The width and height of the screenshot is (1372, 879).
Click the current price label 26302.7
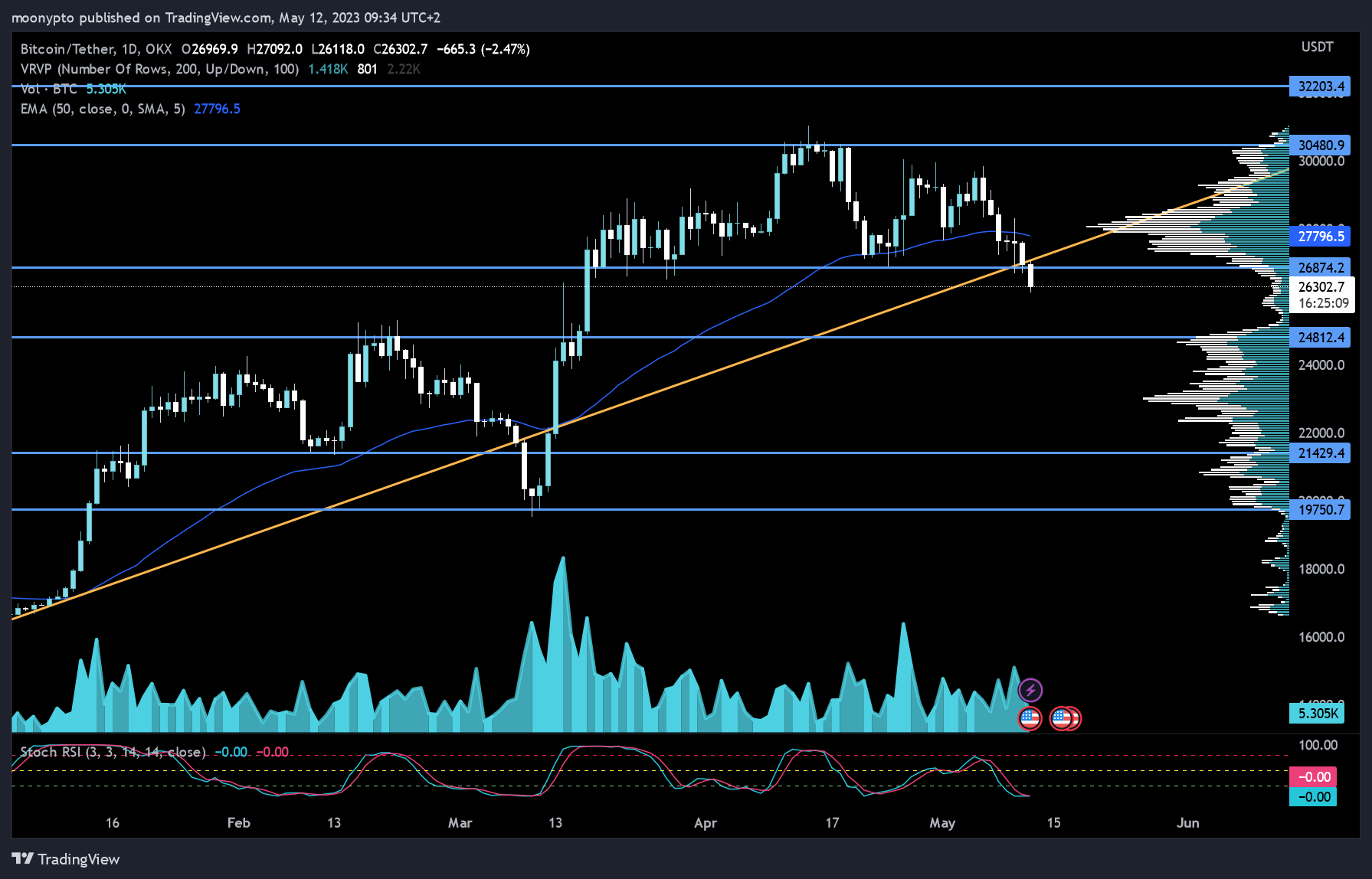tap(1322, 286)
